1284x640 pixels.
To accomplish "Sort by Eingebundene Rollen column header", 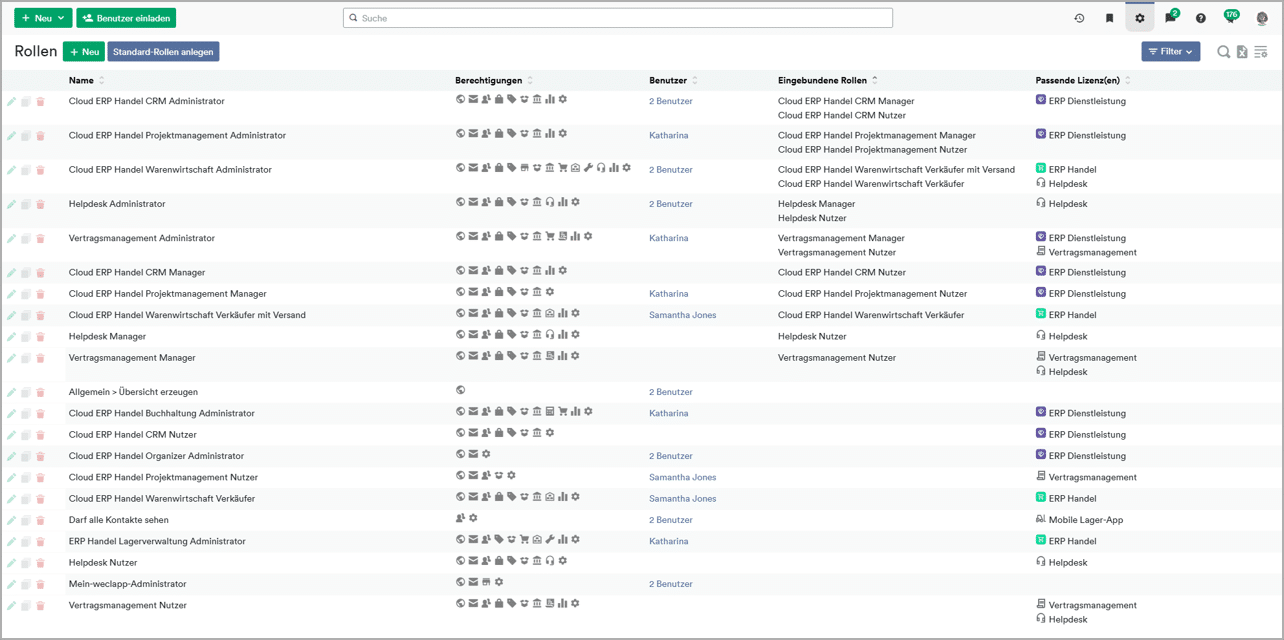I will (822, 80).
